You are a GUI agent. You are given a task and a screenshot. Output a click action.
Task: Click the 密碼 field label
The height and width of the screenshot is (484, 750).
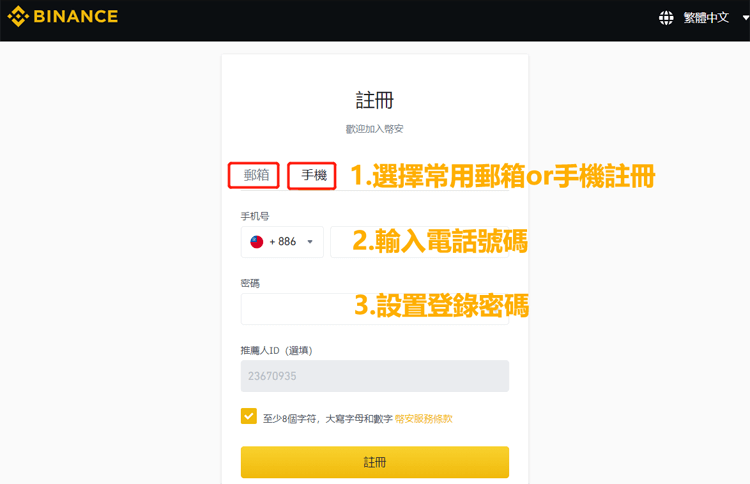250,283
